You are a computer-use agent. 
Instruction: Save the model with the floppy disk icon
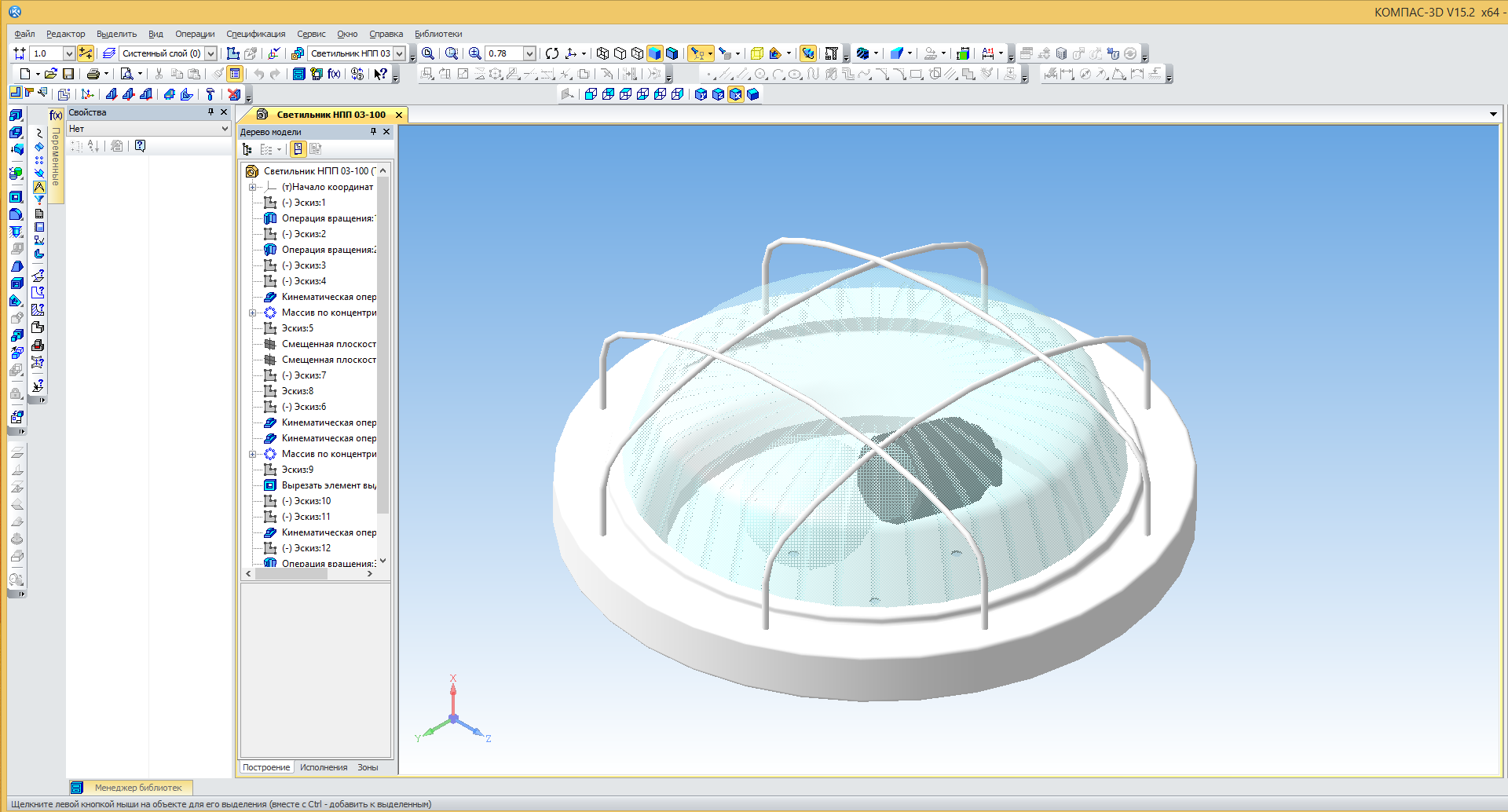68,74
